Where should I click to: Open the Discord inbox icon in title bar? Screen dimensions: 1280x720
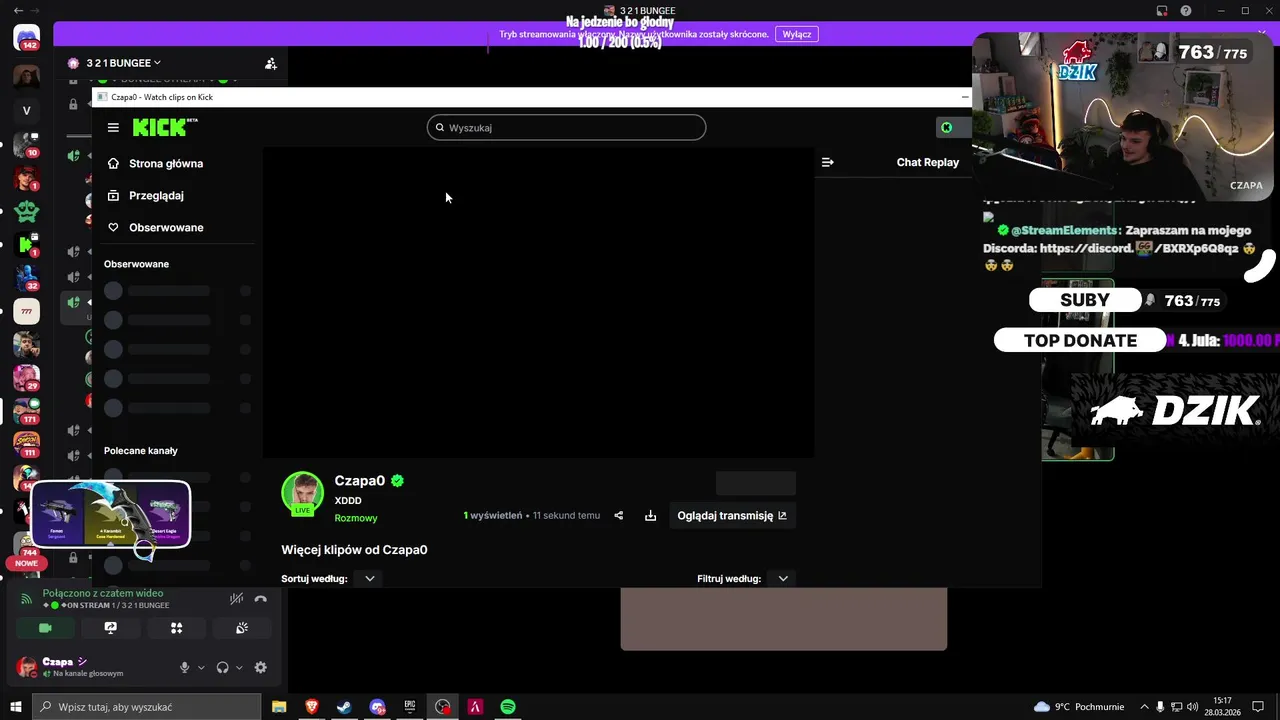(1161, 11)
